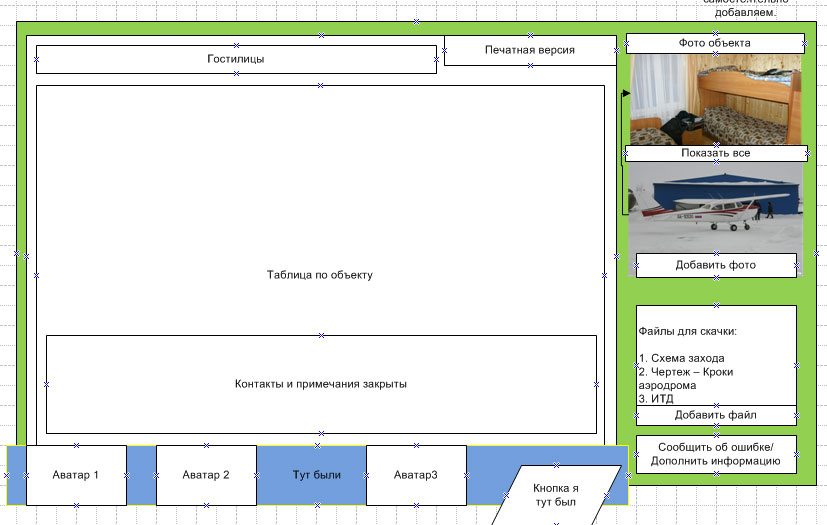Click the Гостилицы title box

(236, 59)
